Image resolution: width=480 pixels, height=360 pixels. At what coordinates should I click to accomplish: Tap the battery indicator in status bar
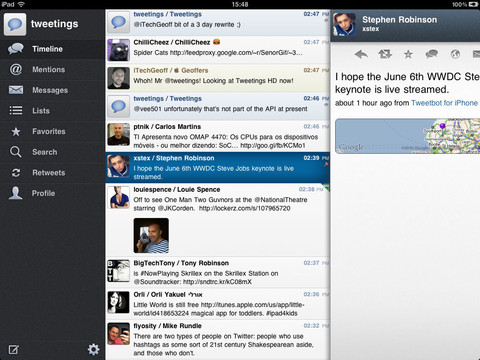click(473, 4)
